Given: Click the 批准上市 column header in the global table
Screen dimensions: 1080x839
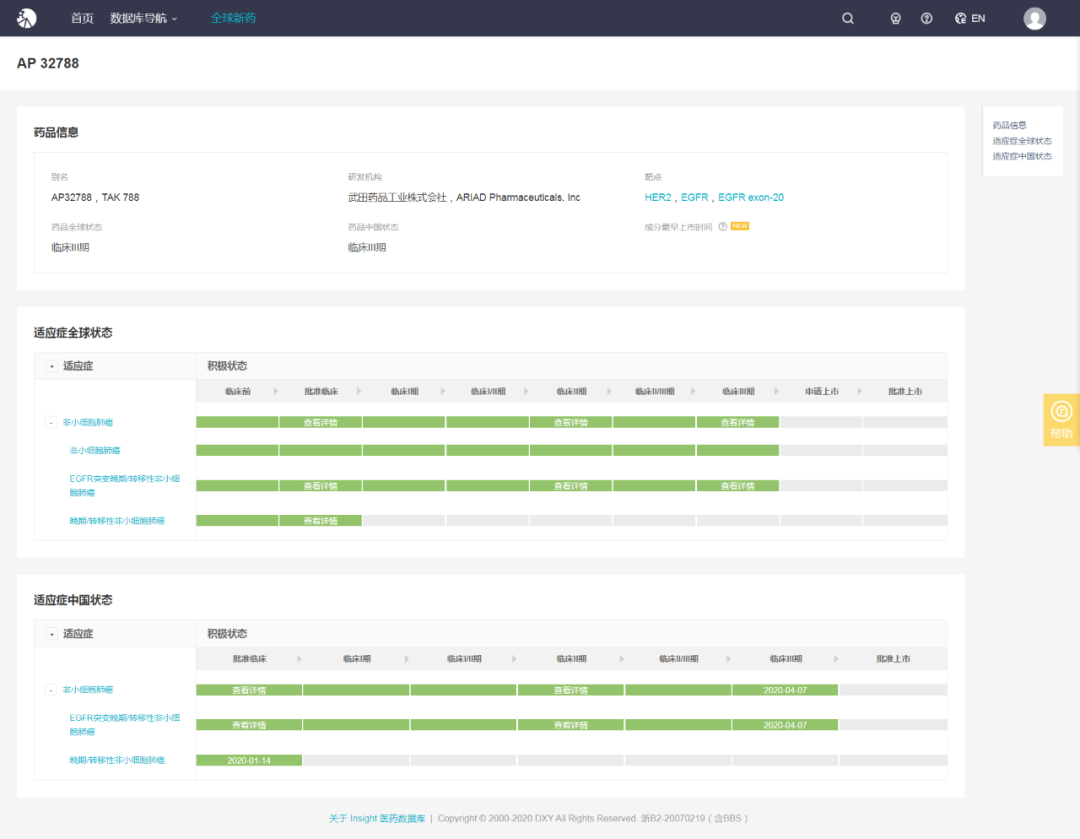Looking at the screenshot, I should tap(904, 391).
